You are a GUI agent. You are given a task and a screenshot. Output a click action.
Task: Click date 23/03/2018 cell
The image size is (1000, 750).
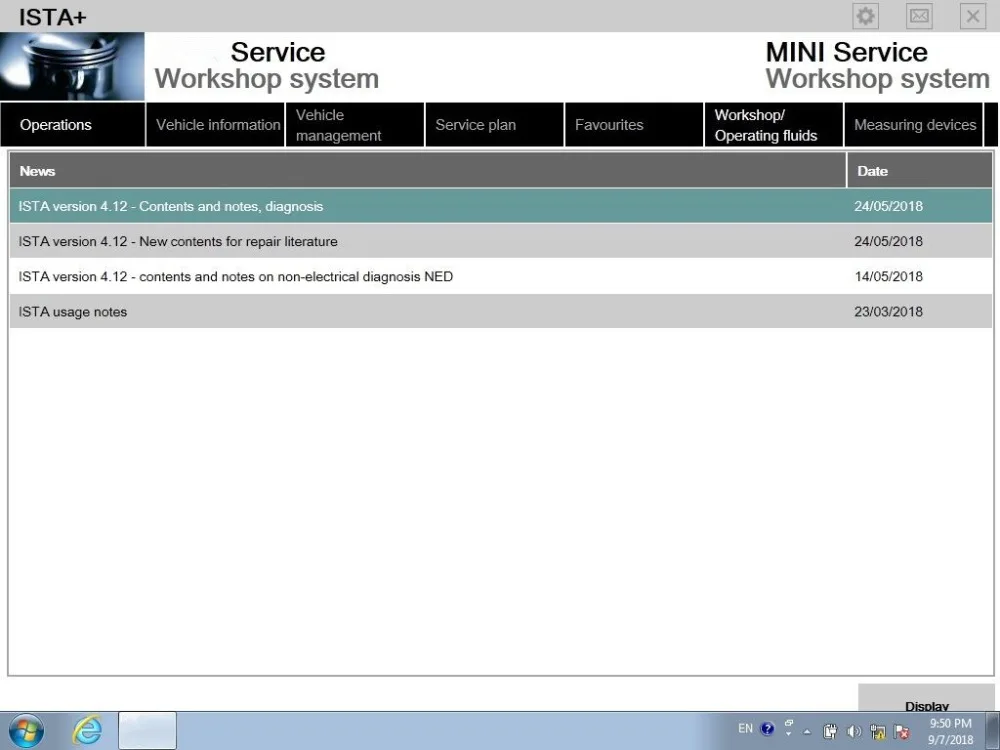pyautogui.click(x=888, y=311)
